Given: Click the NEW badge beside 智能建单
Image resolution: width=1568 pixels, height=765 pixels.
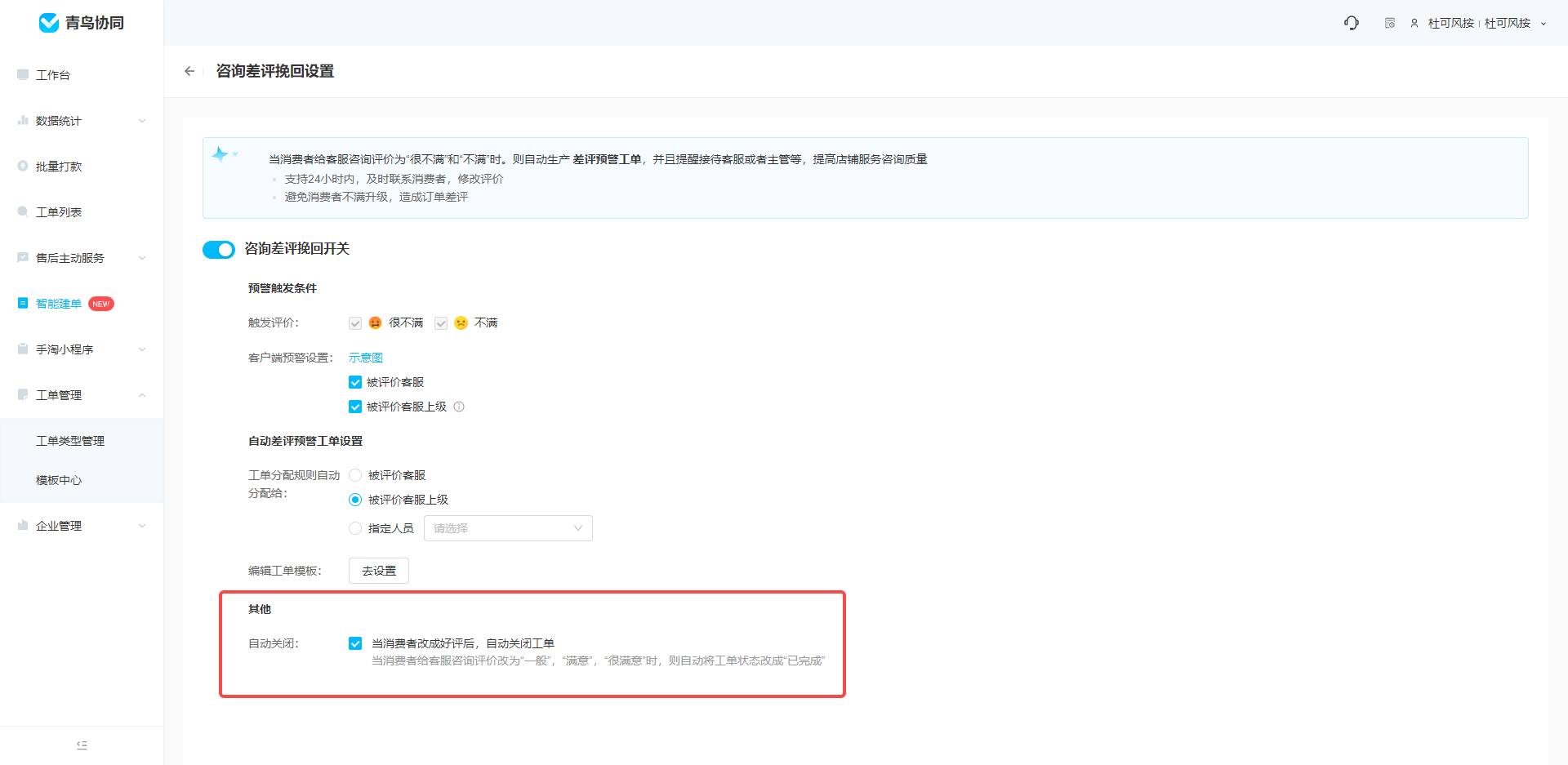Looking at the screenshot, I should (101, 304).
